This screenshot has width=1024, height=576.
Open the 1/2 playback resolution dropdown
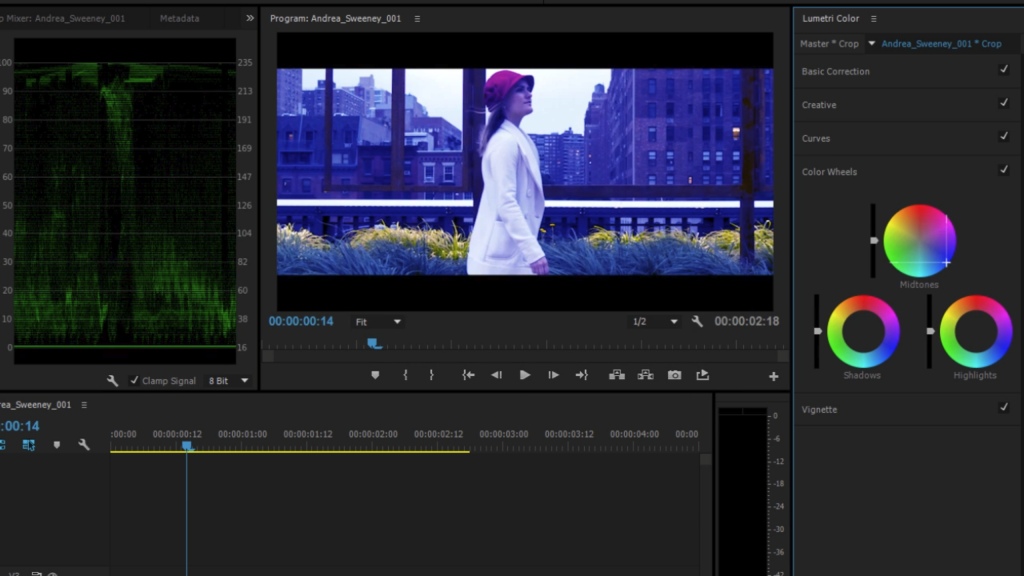click(x=655, y=322)
